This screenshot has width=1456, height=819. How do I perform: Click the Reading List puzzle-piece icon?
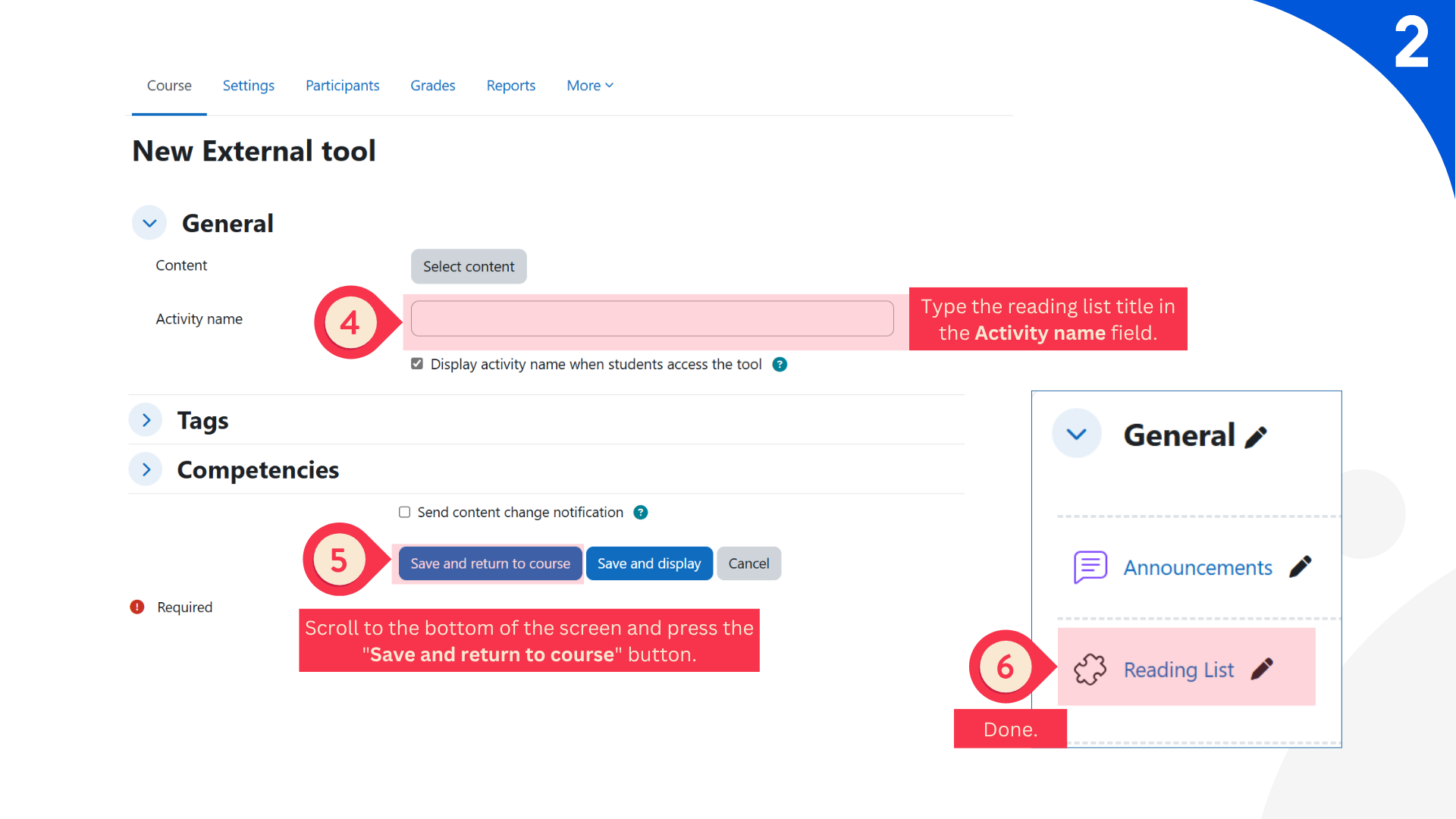click(1090, 670)
